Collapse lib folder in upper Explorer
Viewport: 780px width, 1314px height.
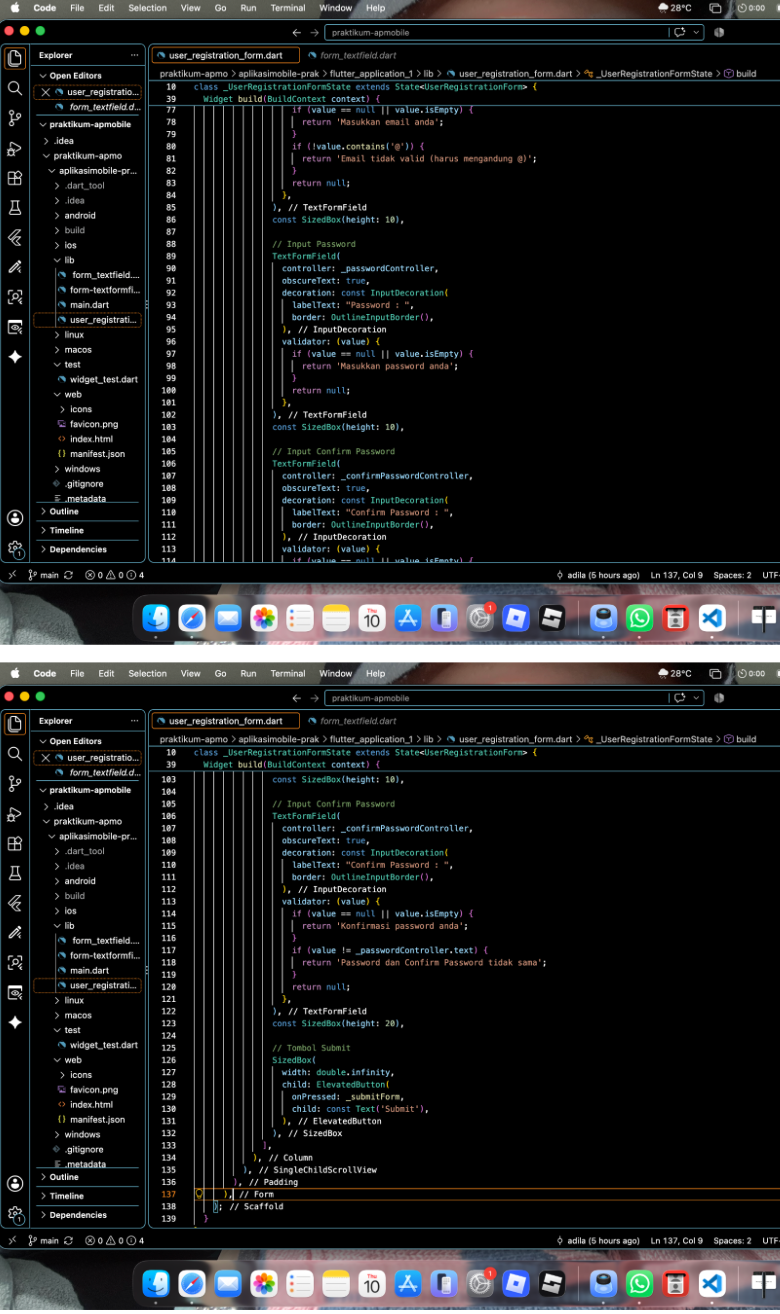(x=69, y=260)
